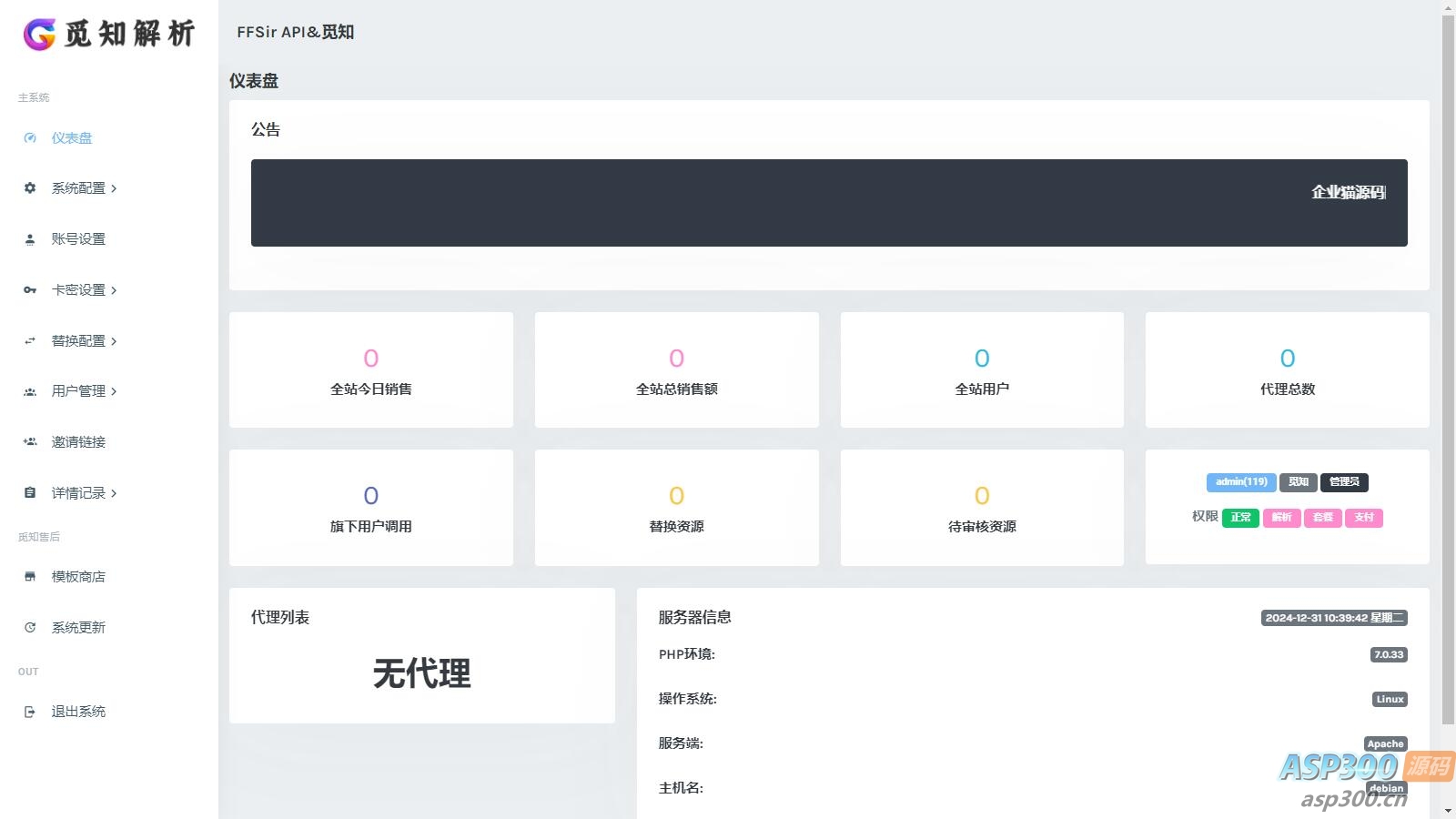Click the person icon for 账号设置
1456x819 pixels.
(30, 239)
